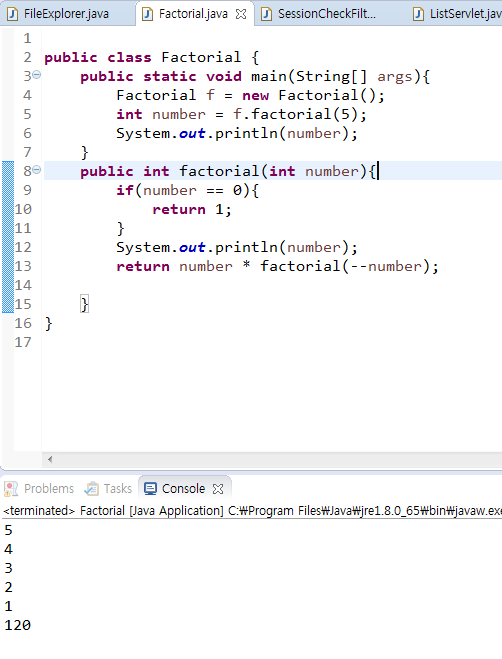
Task: Place cursor on 'public class Factorial {' line
Action: (152, 58)
